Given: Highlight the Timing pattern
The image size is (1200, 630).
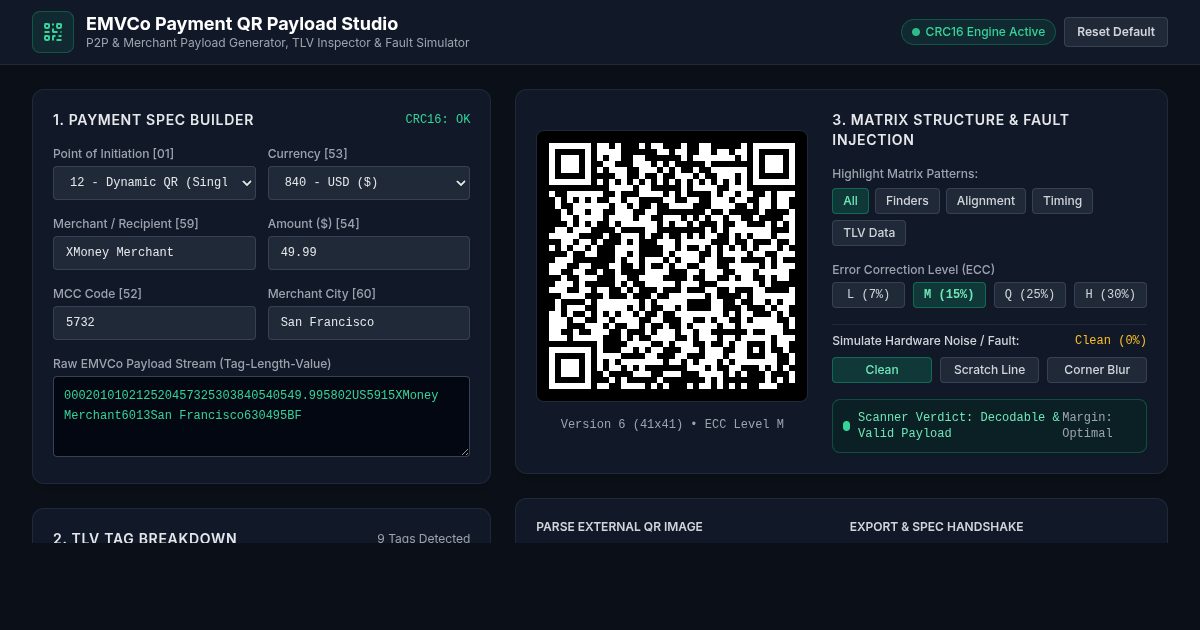Looking at the screenshot, I should [x=1062, y=201].
